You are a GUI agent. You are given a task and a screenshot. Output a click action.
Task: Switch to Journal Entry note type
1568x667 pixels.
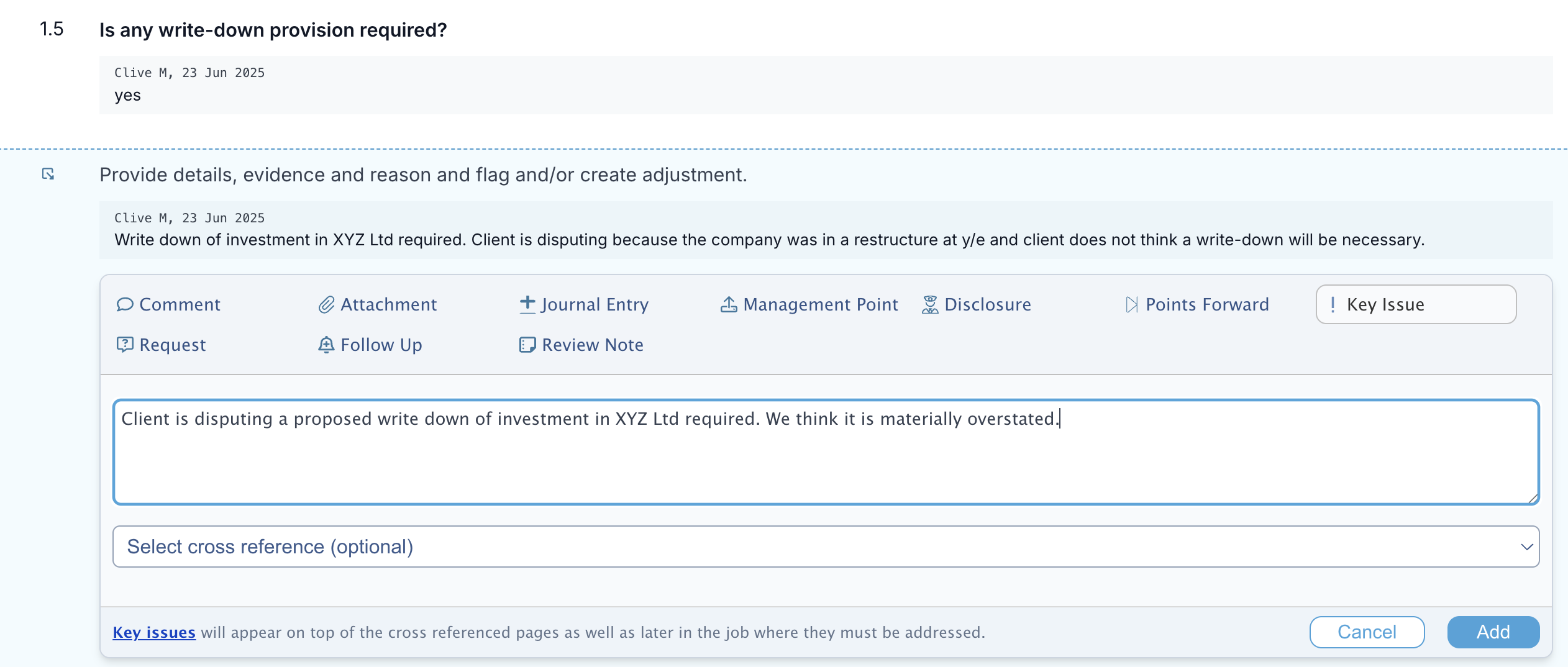(584, 304)
